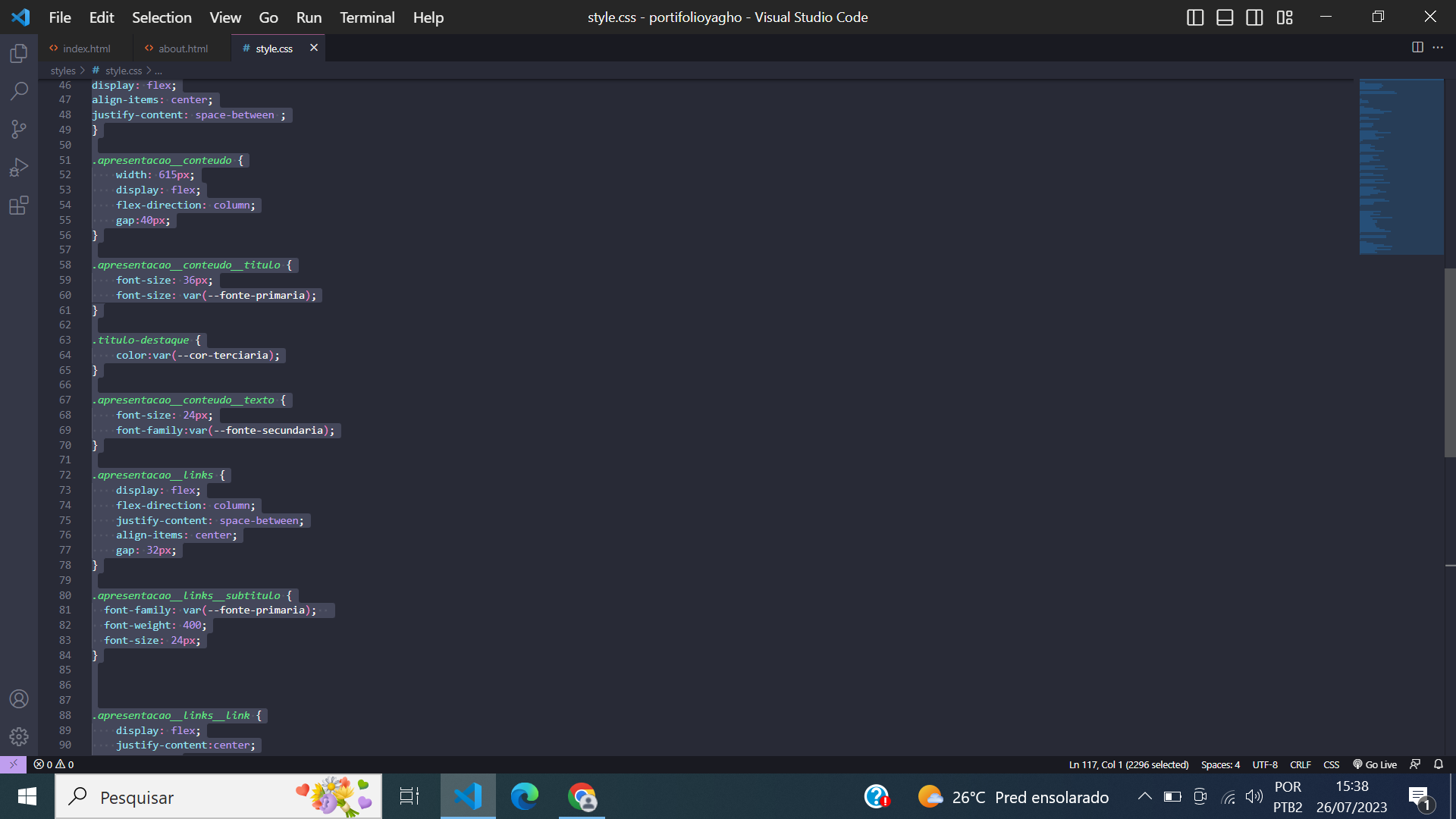
Task: Open the File menu
Action: point(59,17)
